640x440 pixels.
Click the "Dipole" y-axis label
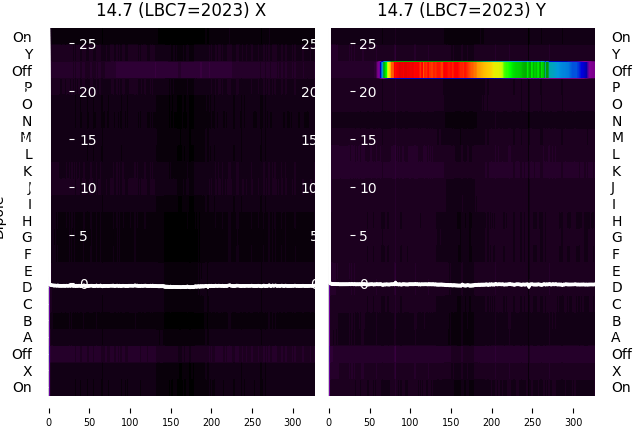(x=3, y=217)
